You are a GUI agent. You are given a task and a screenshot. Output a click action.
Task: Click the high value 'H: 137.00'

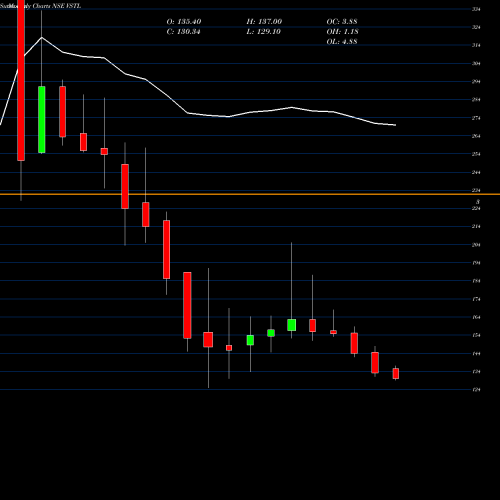[x=264, y=22]
